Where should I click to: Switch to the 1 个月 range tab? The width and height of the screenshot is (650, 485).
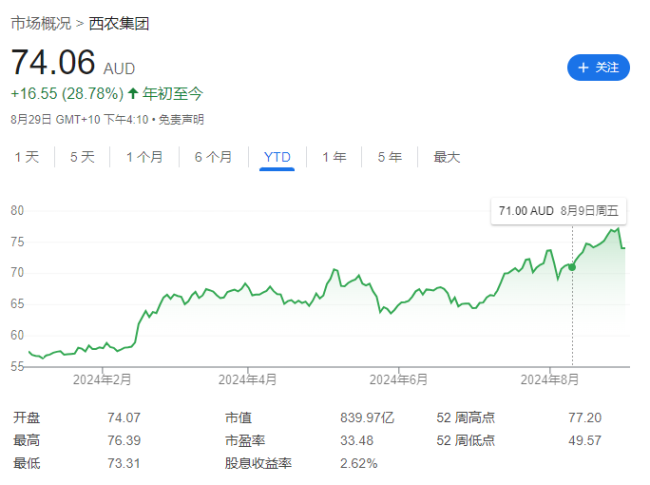click(144, 157)
